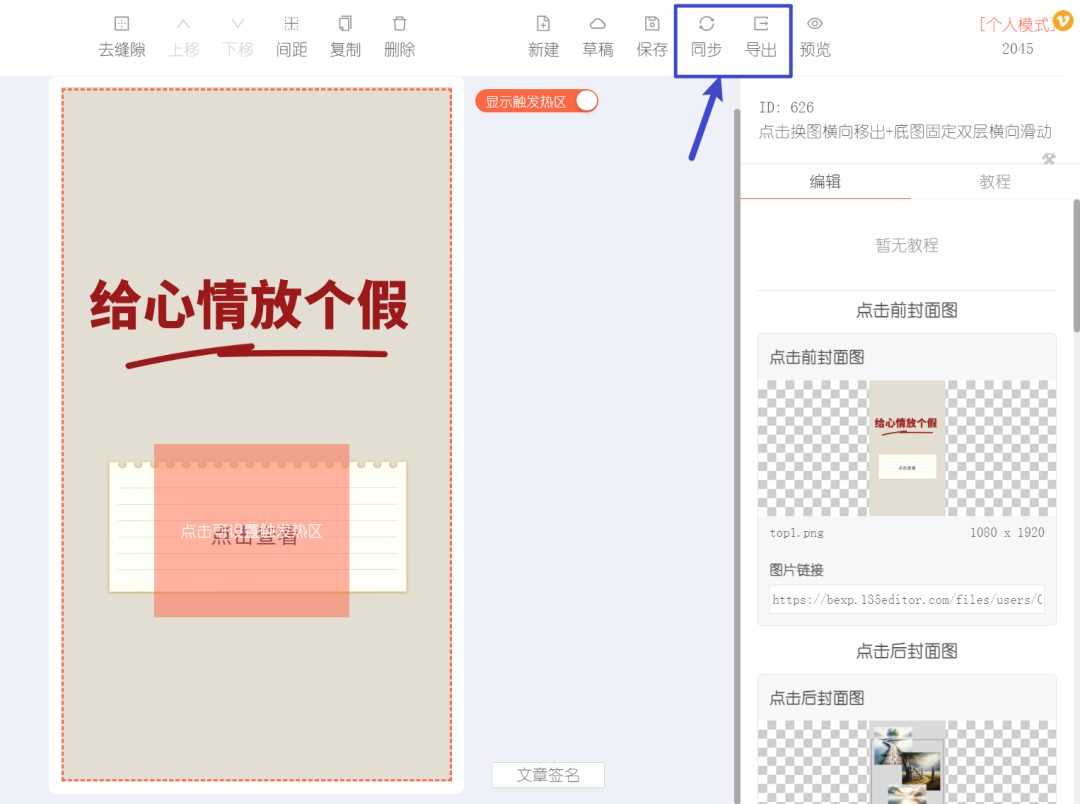Click the right panel's vertical scrollbar
Screen dimensions: 1080x804
tap(1076, 265)
